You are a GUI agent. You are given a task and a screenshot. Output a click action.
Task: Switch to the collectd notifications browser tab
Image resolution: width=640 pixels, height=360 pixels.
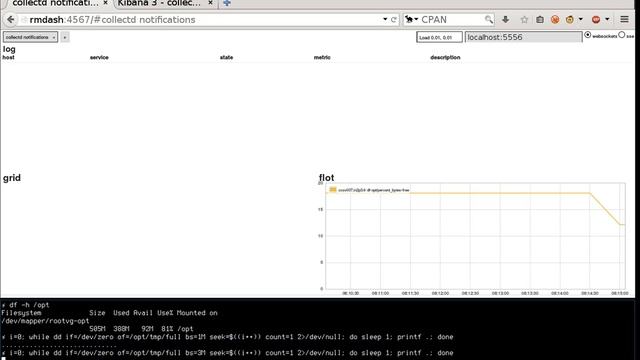(55, 3)
